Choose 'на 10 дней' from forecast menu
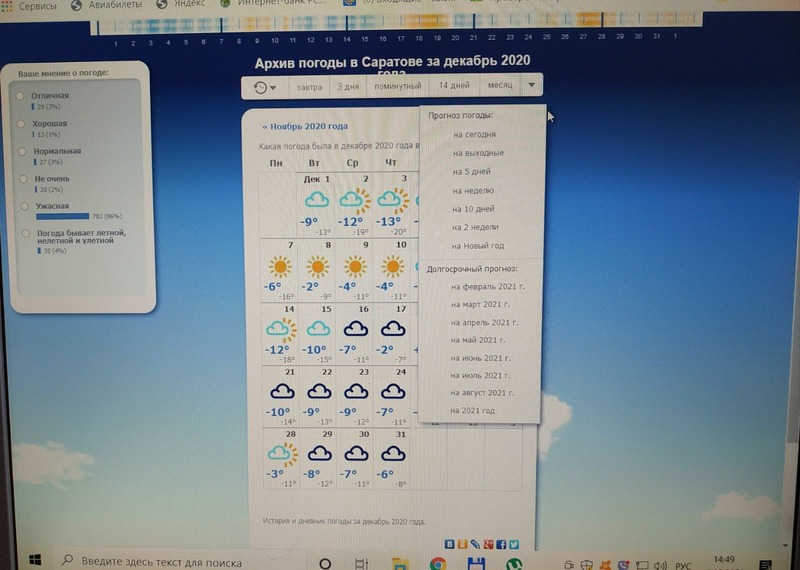The width and height of the screenshot is (800, 570). [473, 209]
